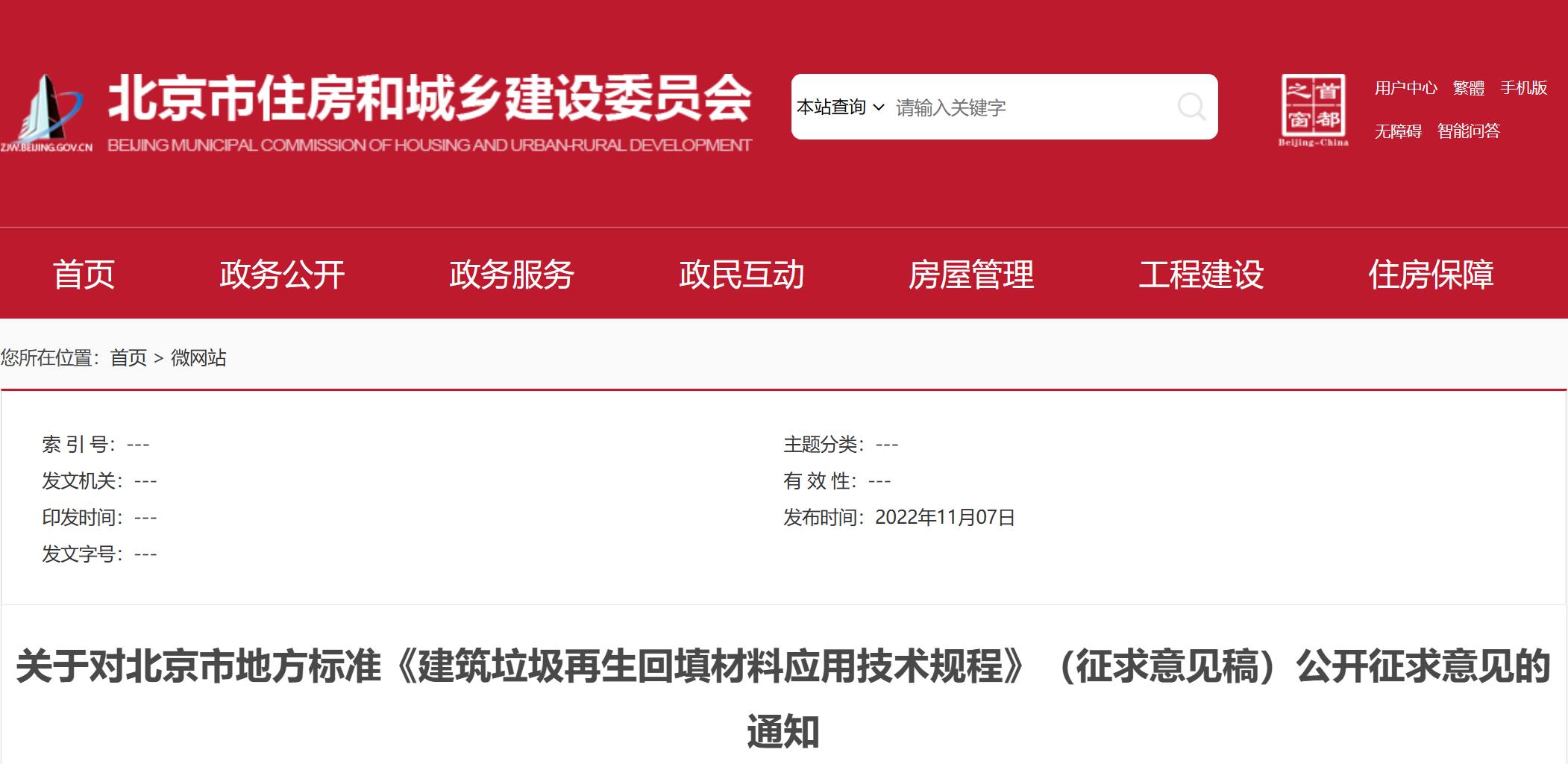
Task: Open the 手机版 mobile version link
Action: pos(1523,88)
